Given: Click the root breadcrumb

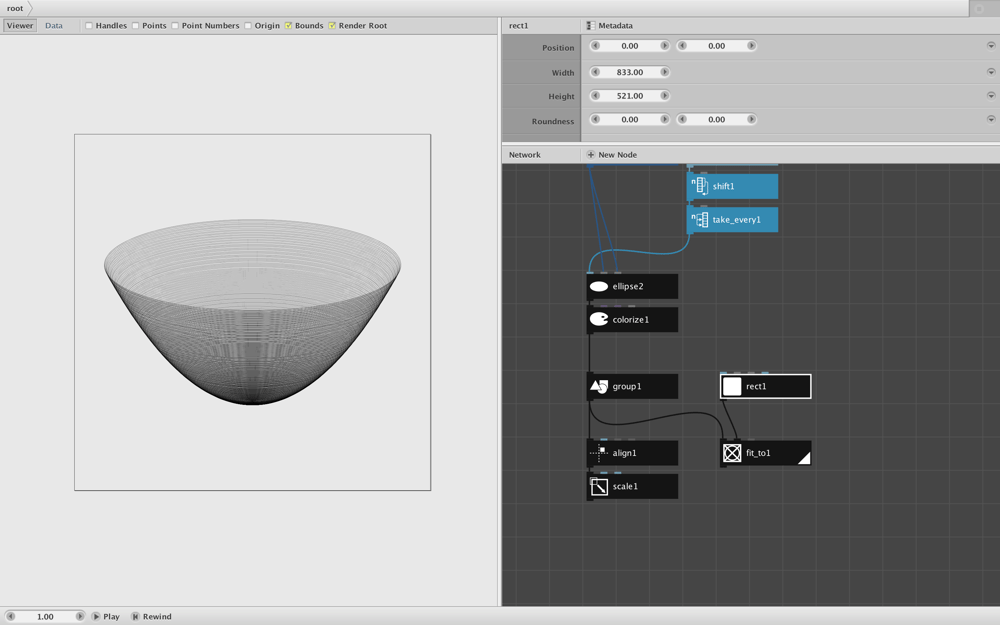Looking at the screenshot, I should pos(15,8).
